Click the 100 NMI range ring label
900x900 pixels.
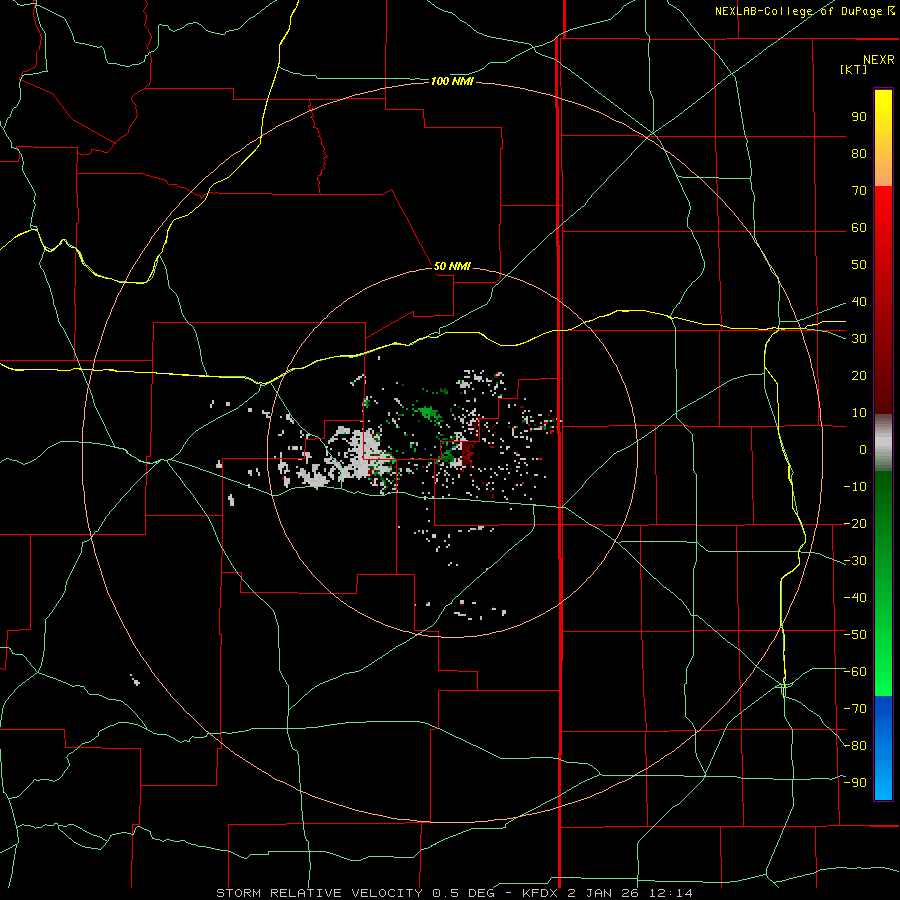pyautogui.click(x=452, y=82)
